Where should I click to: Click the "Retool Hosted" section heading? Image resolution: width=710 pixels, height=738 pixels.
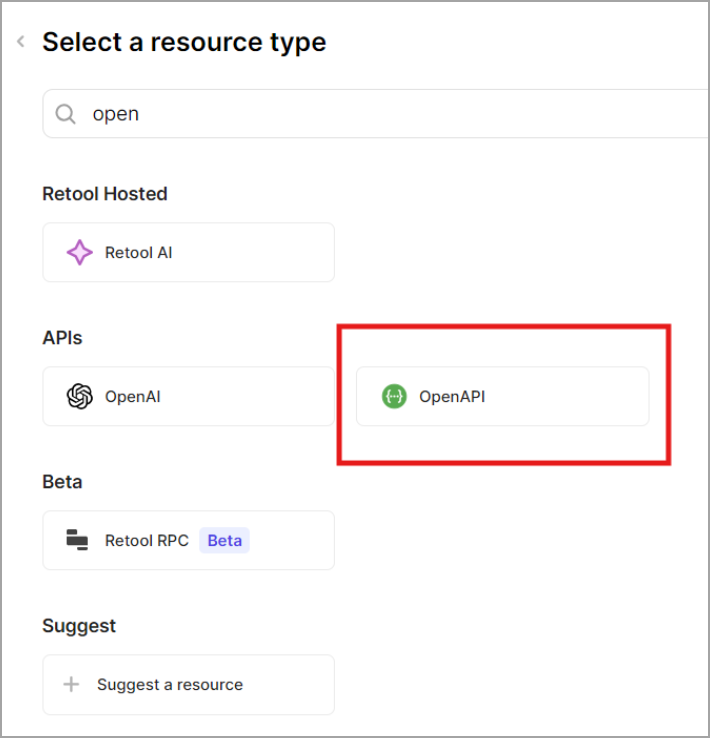(x=104, y=194)
